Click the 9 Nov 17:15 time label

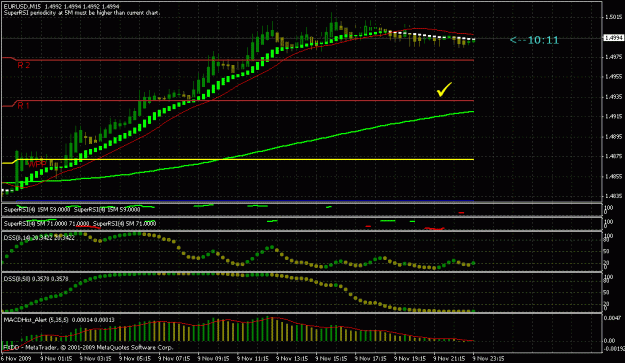371,358
